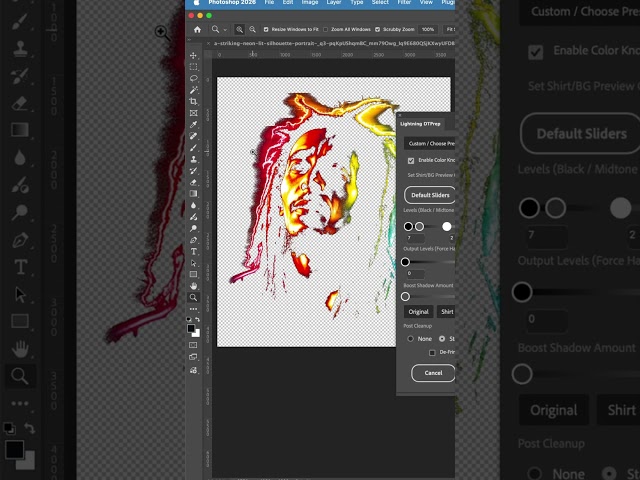Open the Filter menu
640x480 pixels.
coord(404,2)
